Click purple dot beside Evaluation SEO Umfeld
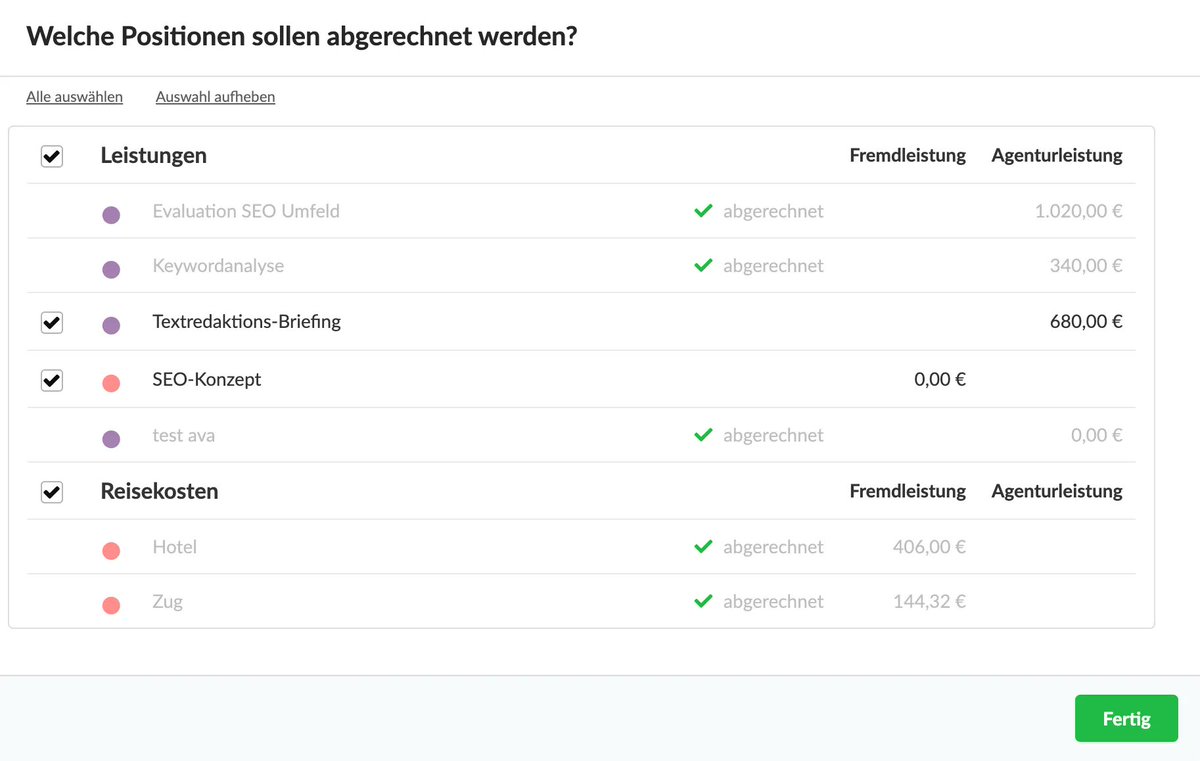Screen dimensions: 1200x761 (x=111, y=215)
